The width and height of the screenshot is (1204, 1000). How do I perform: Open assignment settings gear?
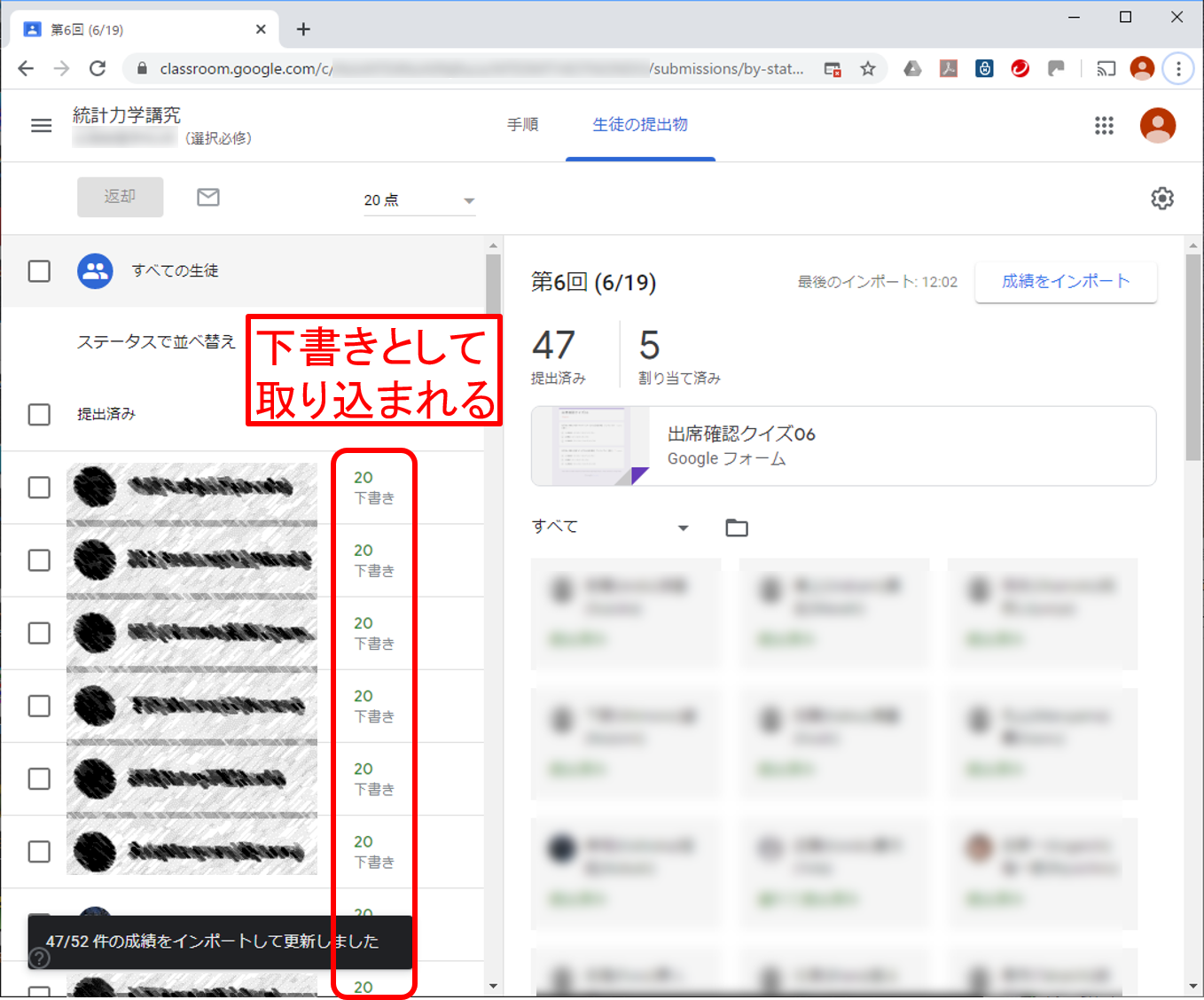pos(1162,198)
